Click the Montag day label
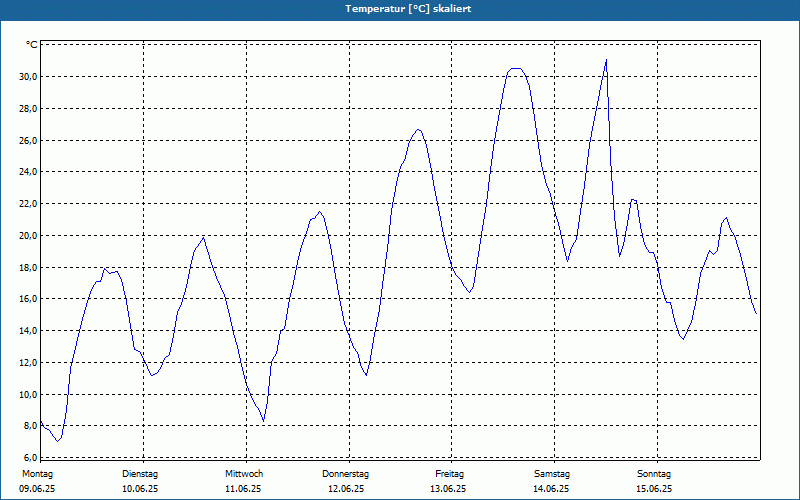 coord(37,474)
